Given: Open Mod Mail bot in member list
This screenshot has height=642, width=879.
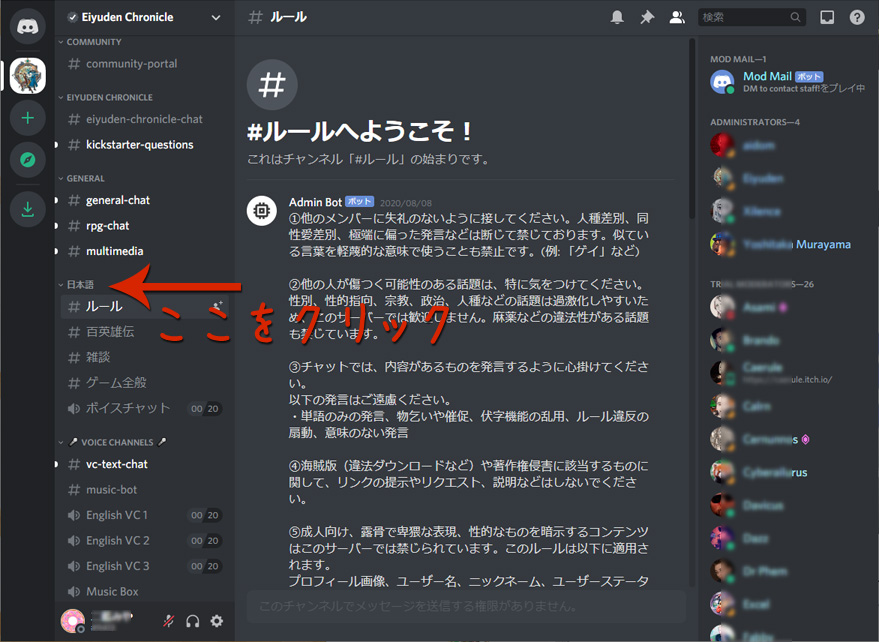Looking at the screenshot, I should pyautogui.click(x=787, y=82).
